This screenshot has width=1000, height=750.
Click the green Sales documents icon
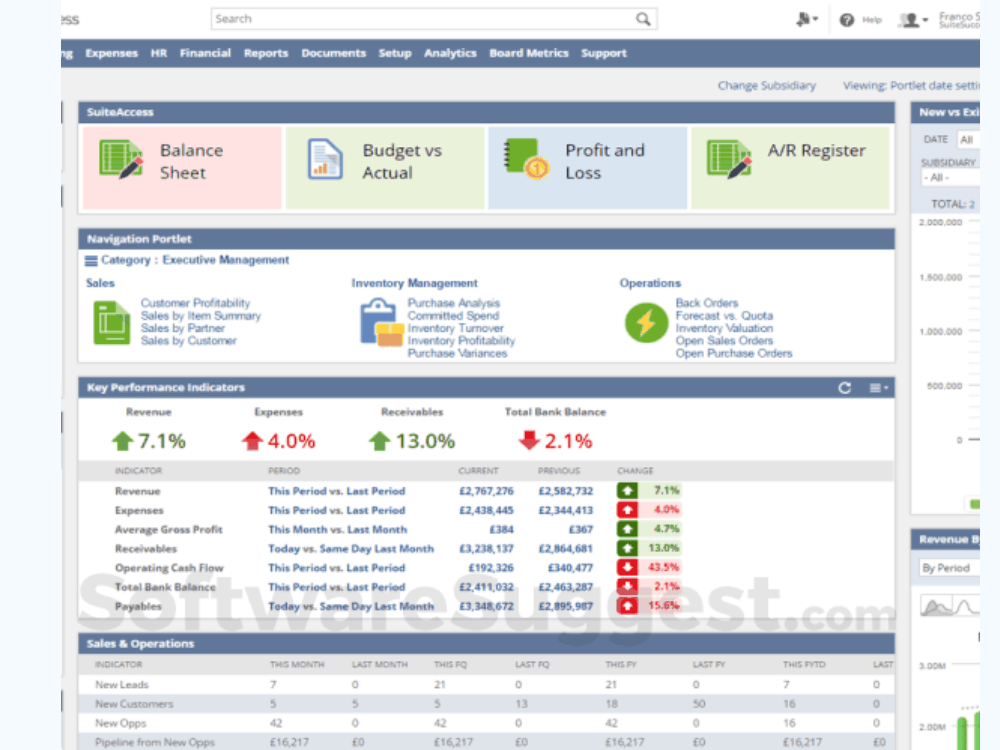112,323
